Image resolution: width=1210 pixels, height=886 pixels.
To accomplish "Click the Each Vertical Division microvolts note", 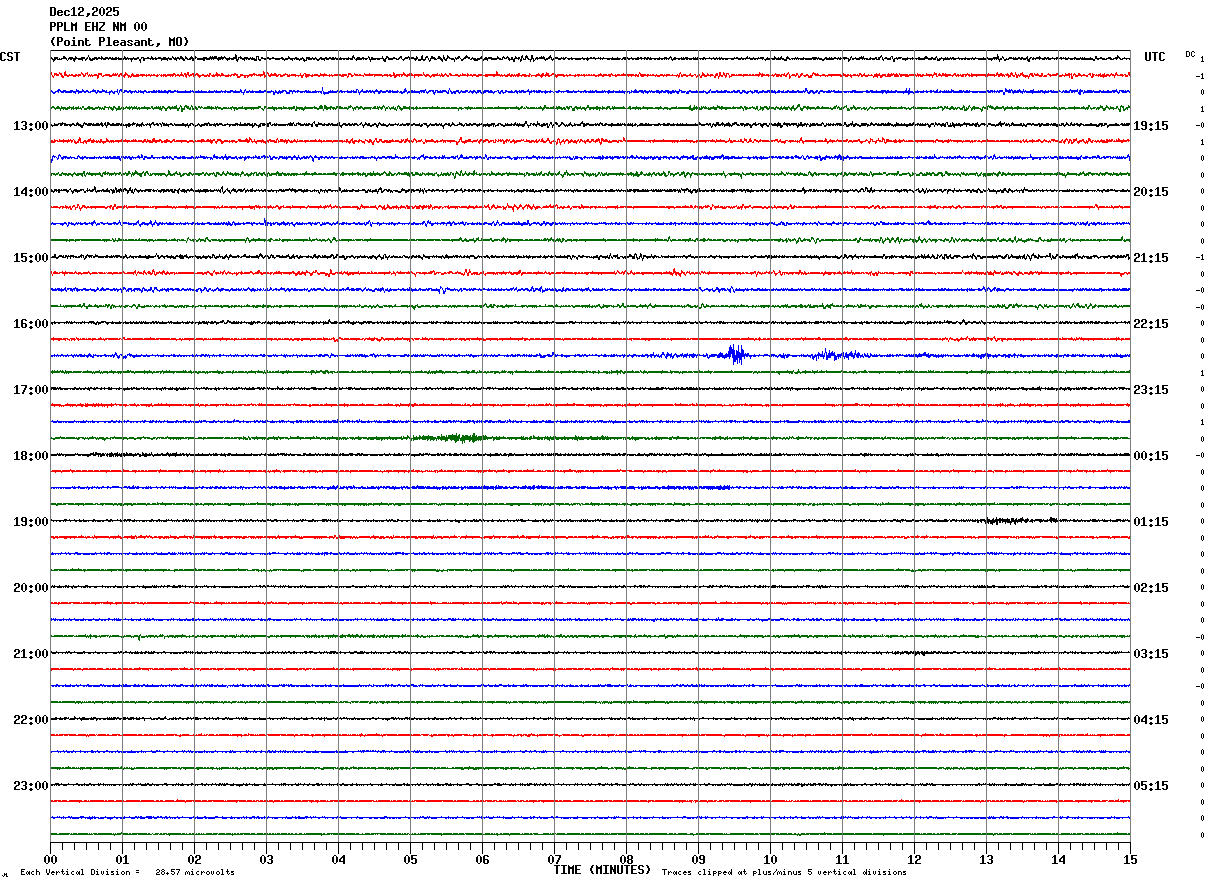I will point(127,873).
